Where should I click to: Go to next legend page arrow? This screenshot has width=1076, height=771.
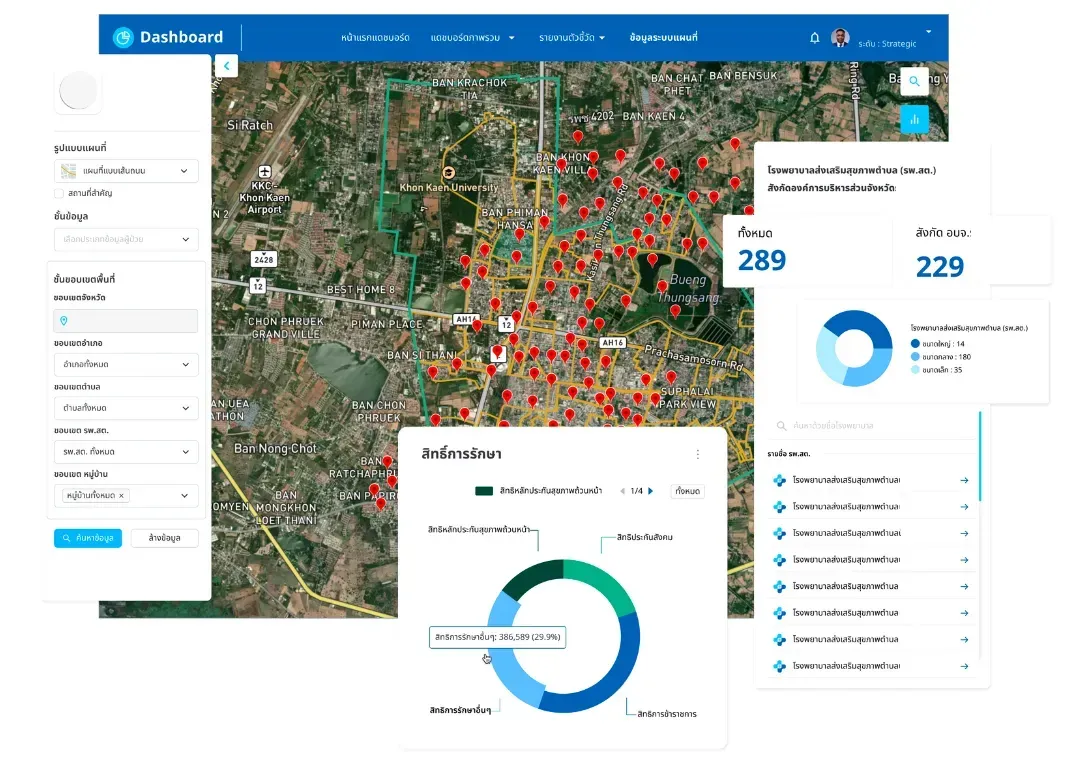(651, 491)
